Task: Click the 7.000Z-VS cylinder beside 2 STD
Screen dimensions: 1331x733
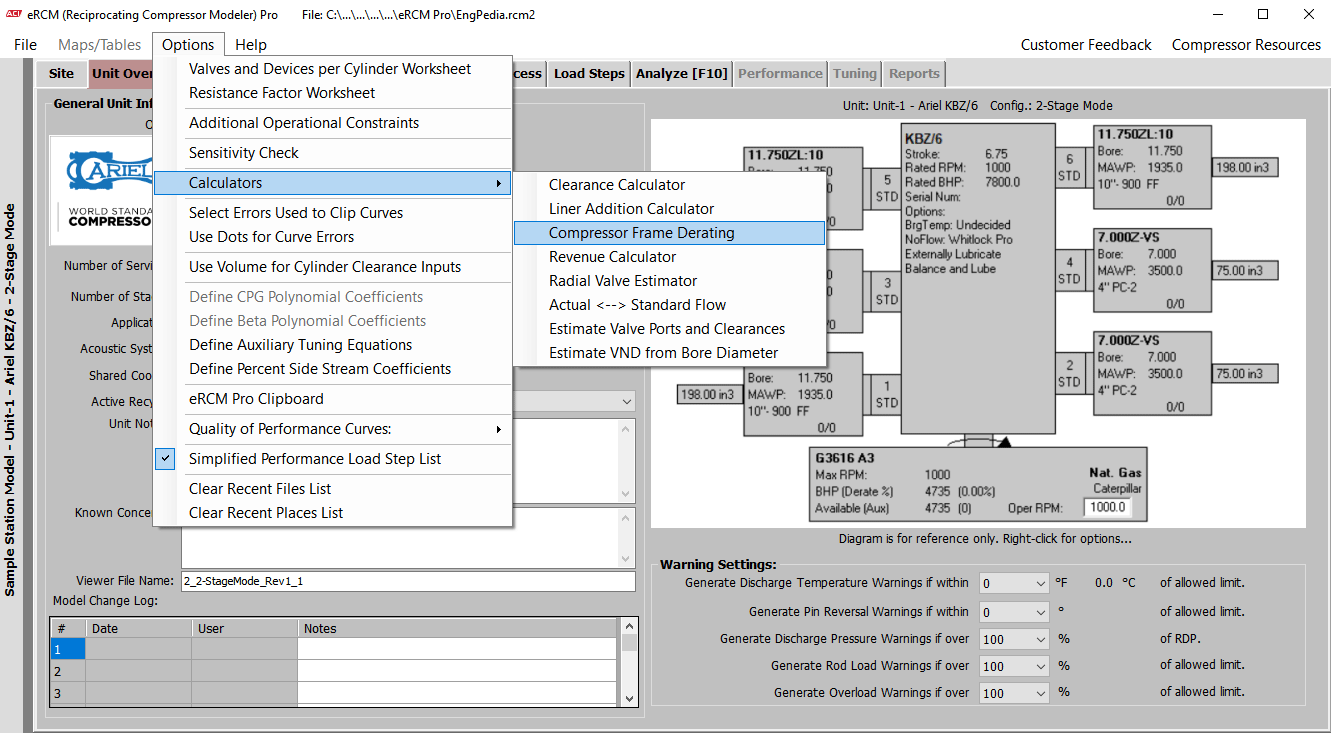Action: (x=1152, y=374)
